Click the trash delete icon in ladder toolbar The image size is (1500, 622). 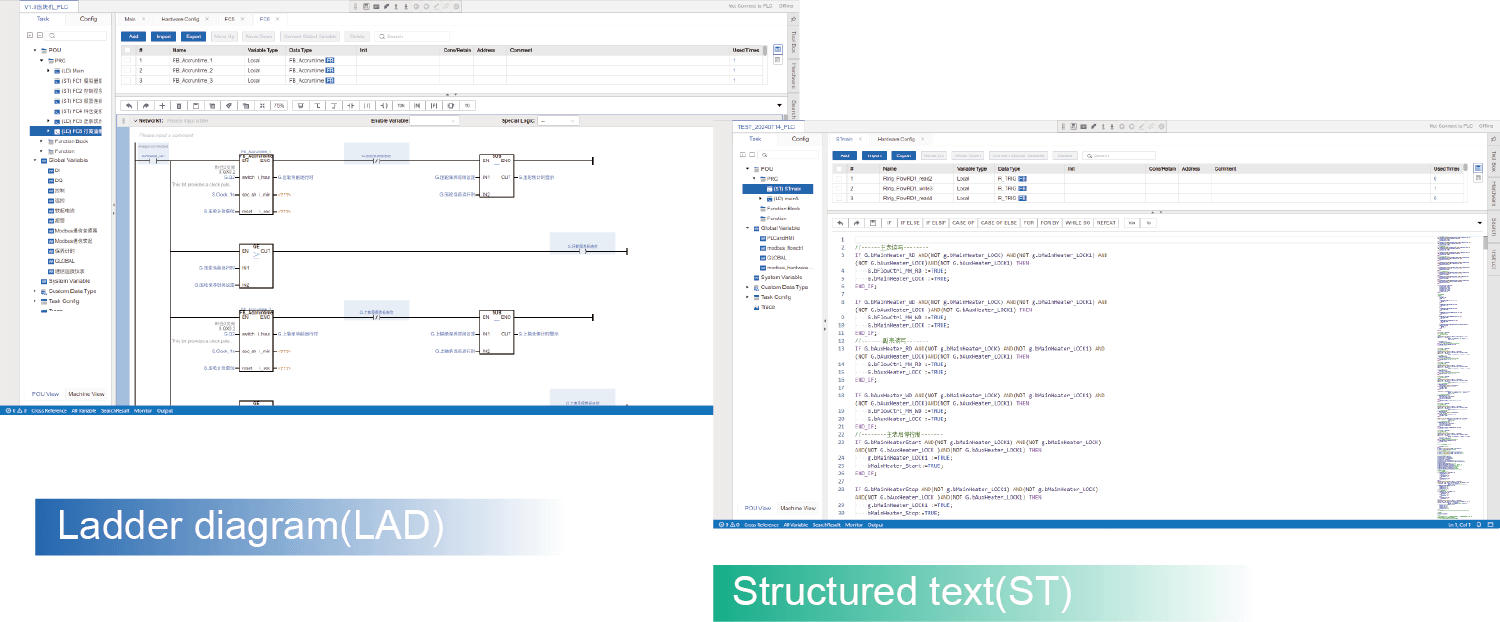[179, 105]
